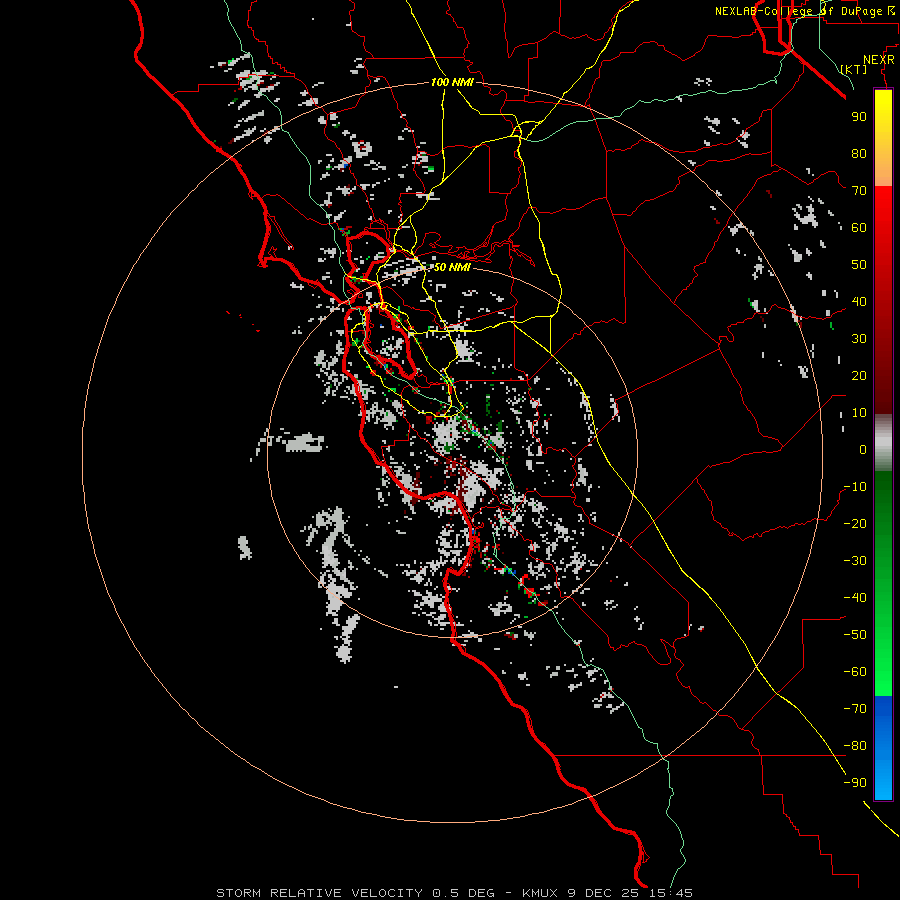Select the -80 value on velocity scale

pyautogui.click(x=855, y=746)
